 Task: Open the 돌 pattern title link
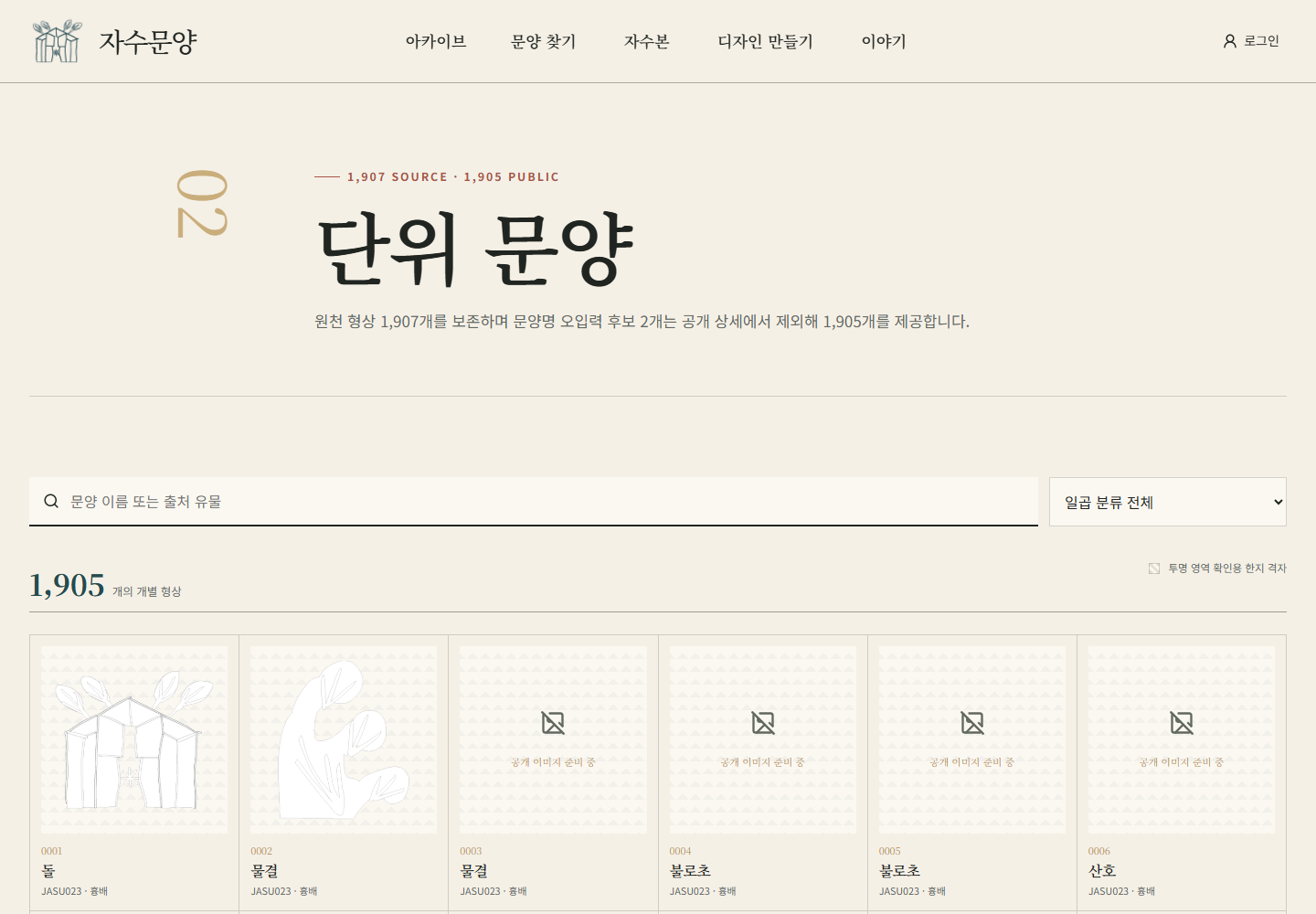pyautogui.click(x=48, y=871)
